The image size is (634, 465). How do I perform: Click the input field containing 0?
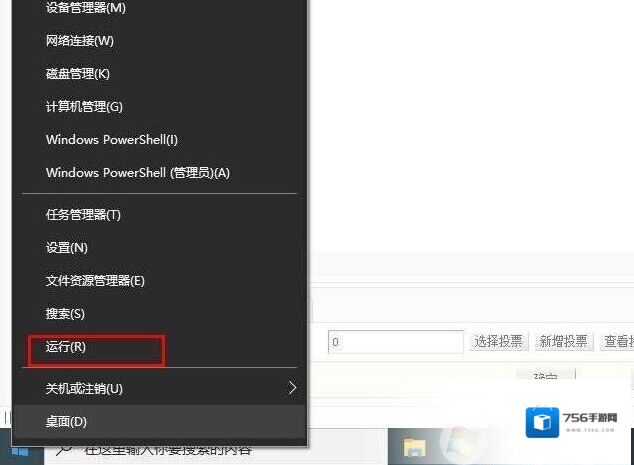point(395,342)
